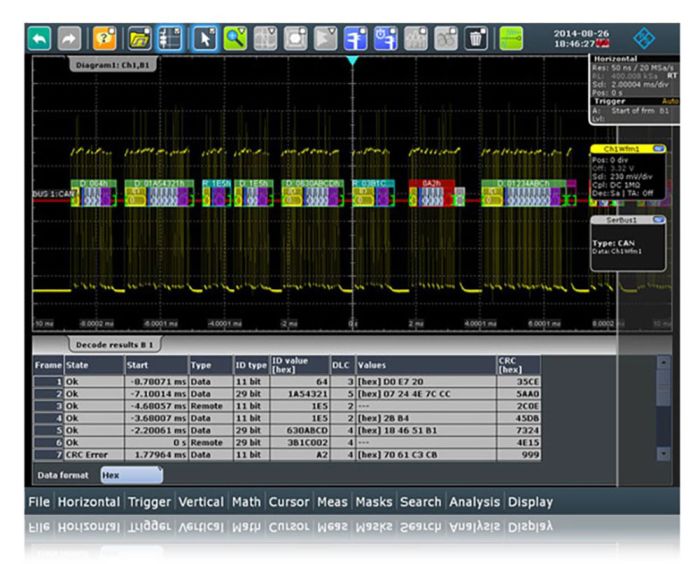
Task: Click the gray Redo arrow icon
Action: [x=69, y=38]
